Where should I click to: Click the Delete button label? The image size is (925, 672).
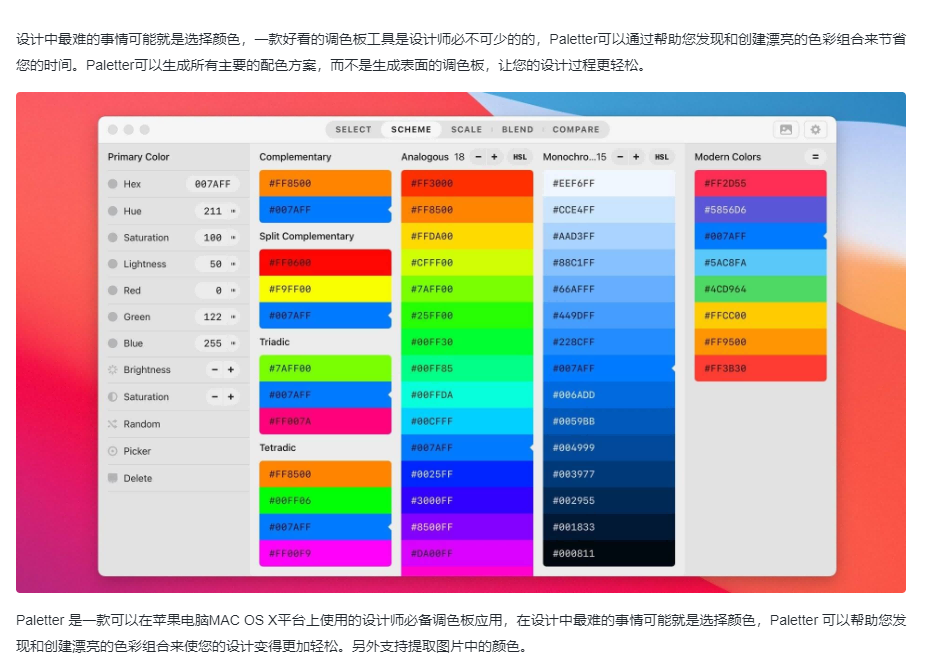137,478
